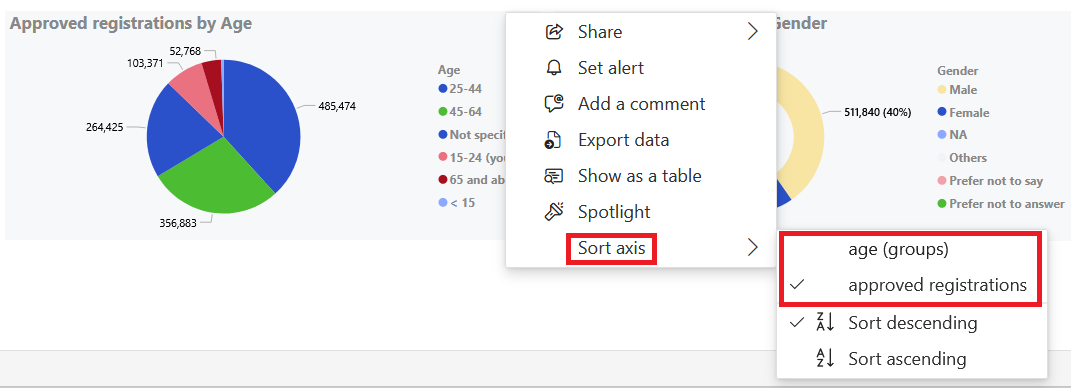Click the Show as a table icon
This screenshot has height=388, width=1071.
(554, 176)
